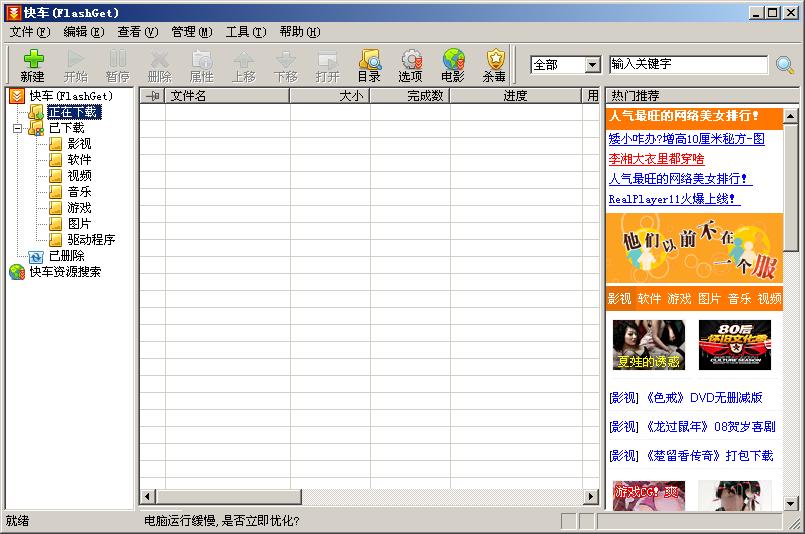Open the 影视 category folder

(79, 144)
